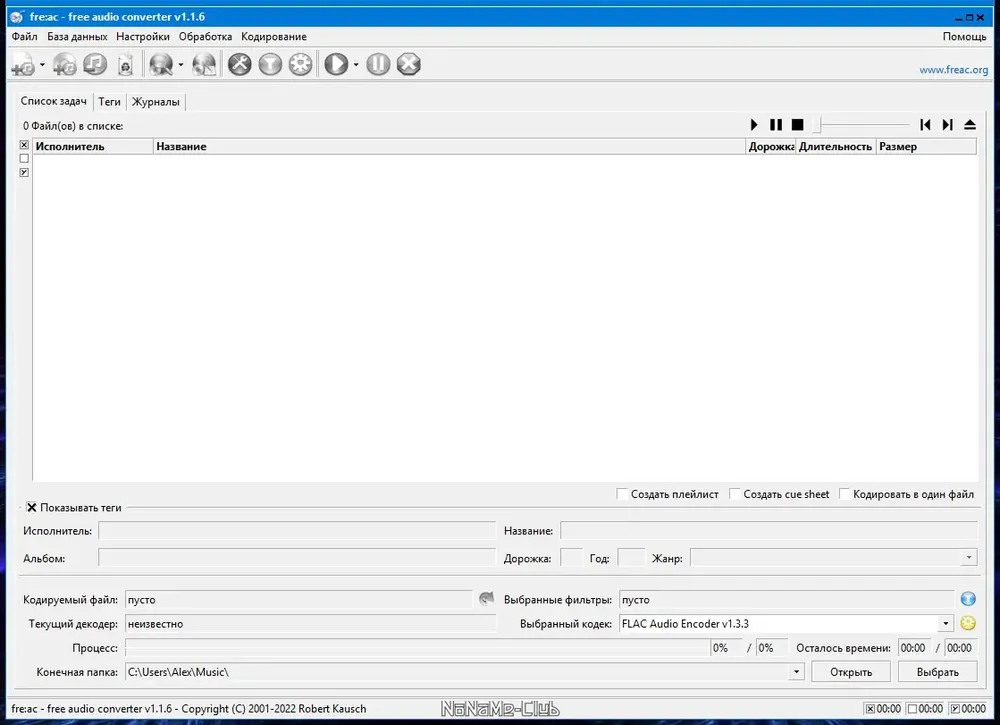Click the Открыть button
The image size is (1000, 725).
point(851,672)
